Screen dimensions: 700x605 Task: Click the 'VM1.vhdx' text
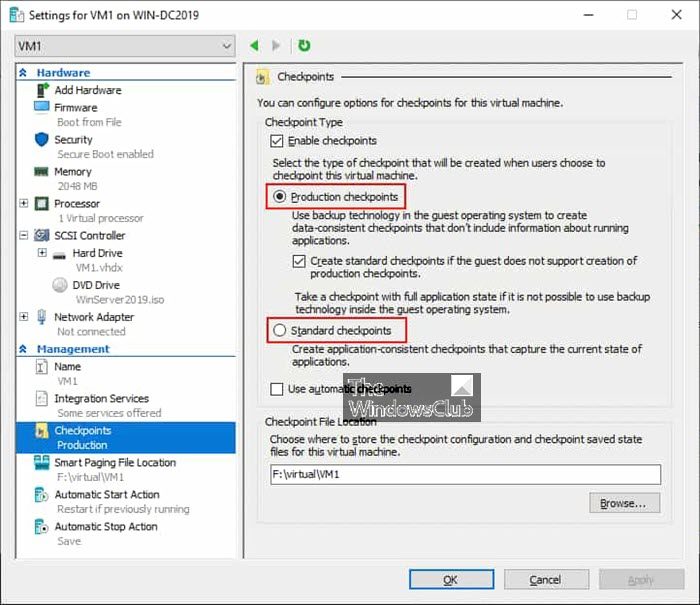pos(99,267)
